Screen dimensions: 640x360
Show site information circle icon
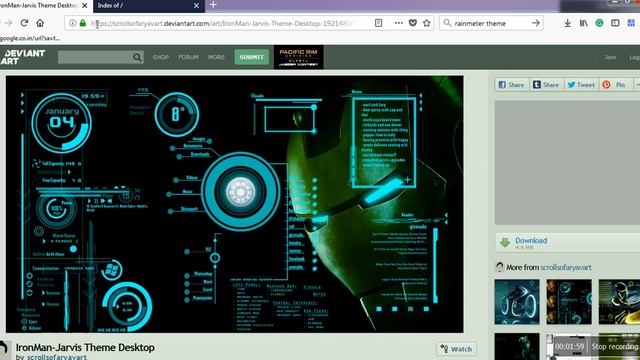pos(72,23)
